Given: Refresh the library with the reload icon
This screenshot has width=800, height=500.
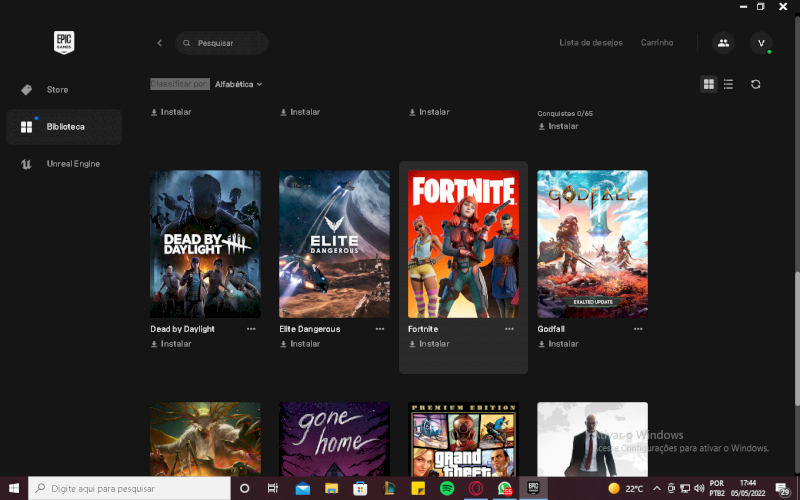Looking at the screenshot, I should pyautogui.click(x=756, y=84).
